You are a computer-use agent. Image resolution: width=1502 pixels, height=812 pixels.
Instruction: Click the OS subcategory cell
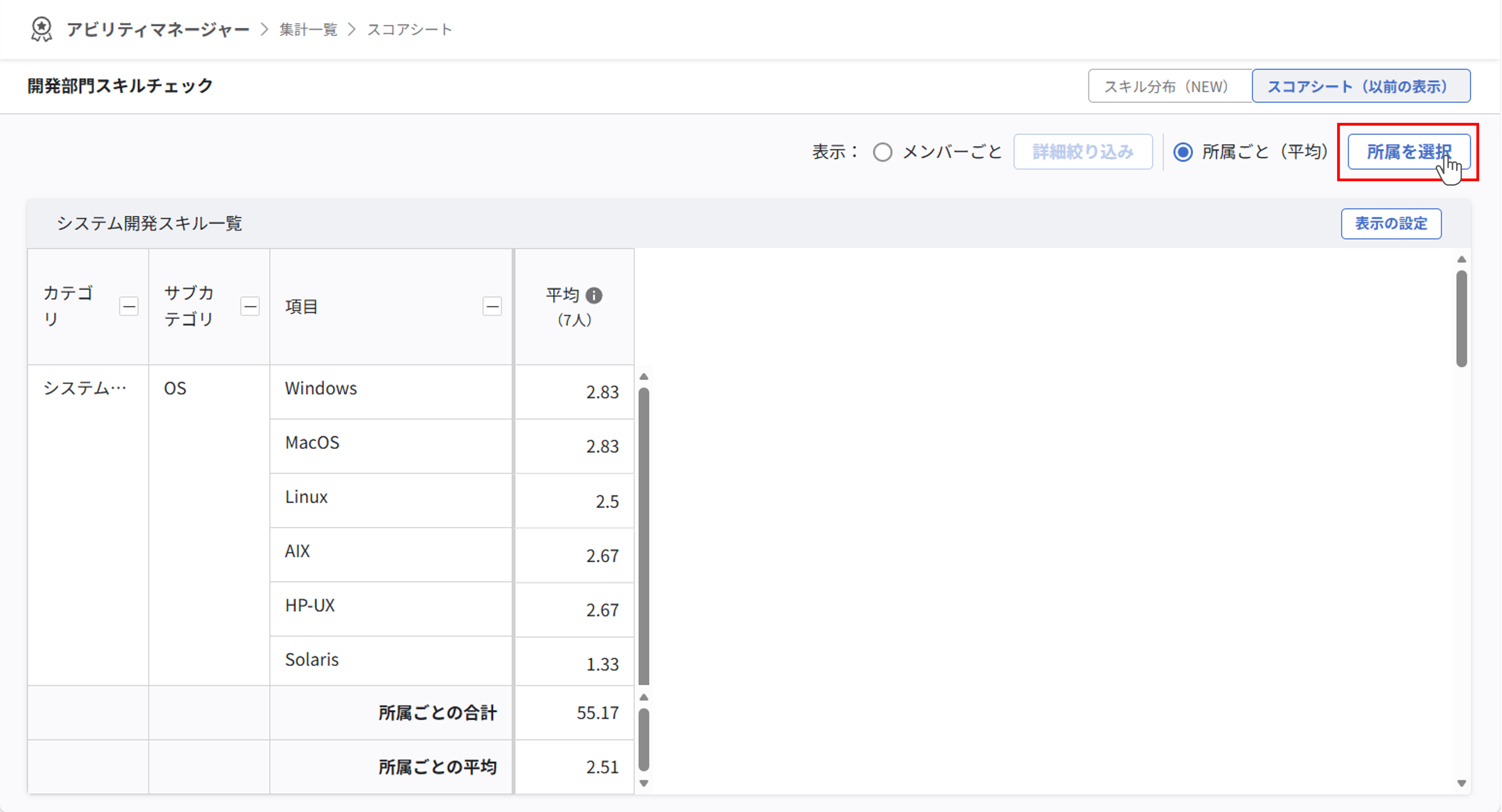click(x=209, y=525)
